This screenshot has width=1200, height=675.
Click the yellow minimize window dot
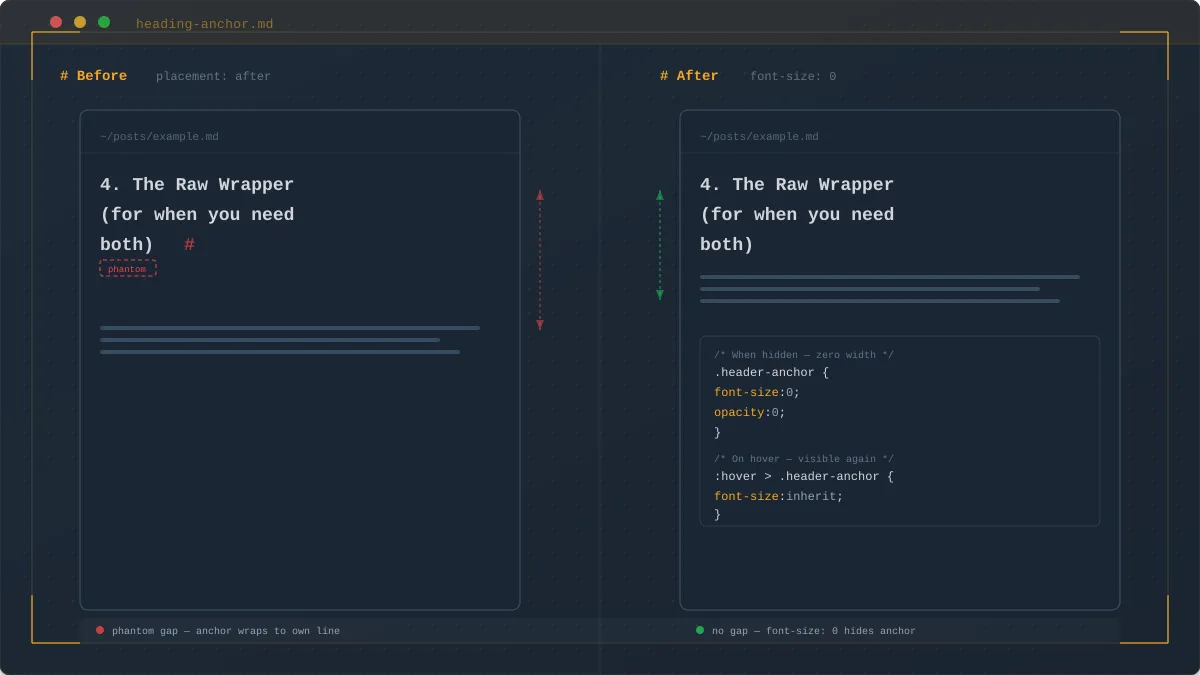[80, 22]
